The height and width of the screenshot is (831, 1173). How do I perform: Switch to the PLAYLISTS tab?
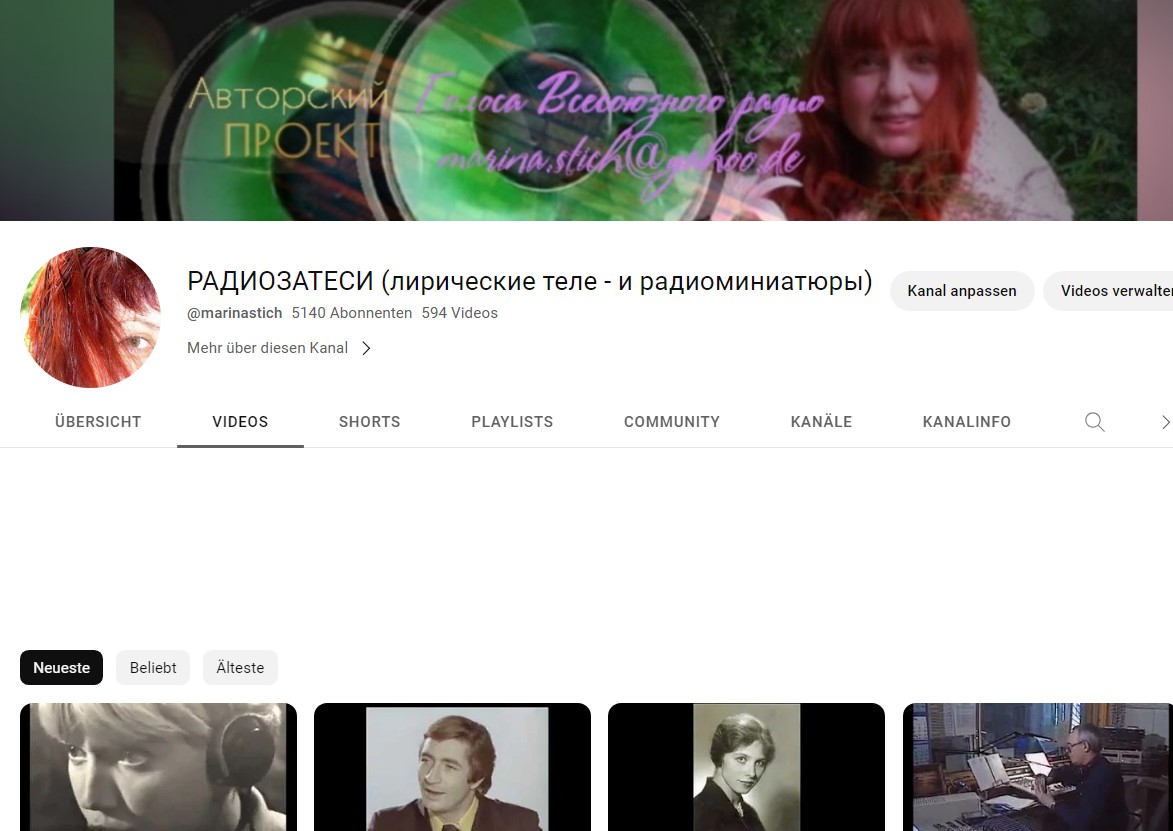coord(511,421)
